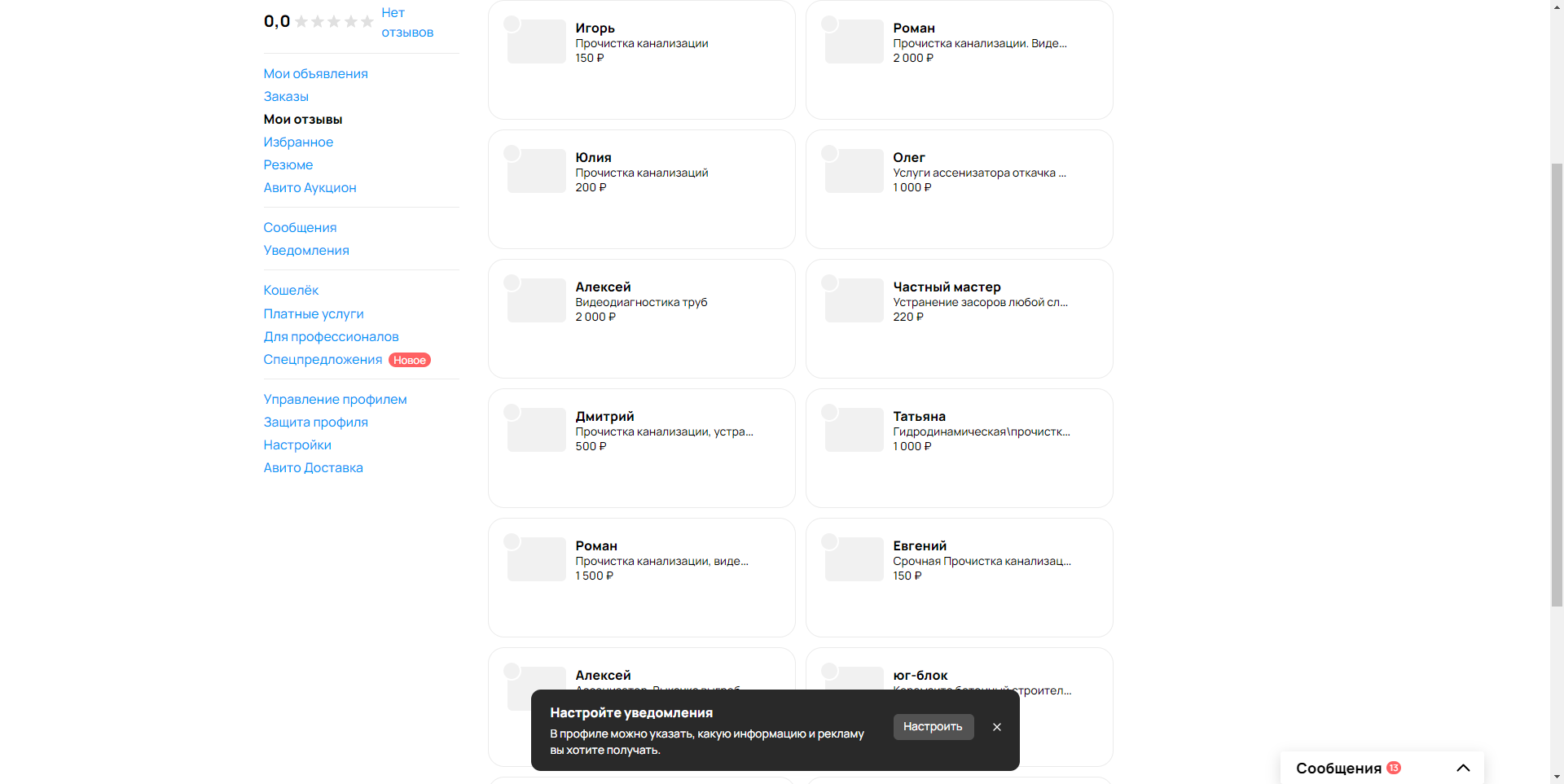The image size is (1564, 784).
Task: Click title Срочная Прочистка канализац...
Action: pos(982,561)
